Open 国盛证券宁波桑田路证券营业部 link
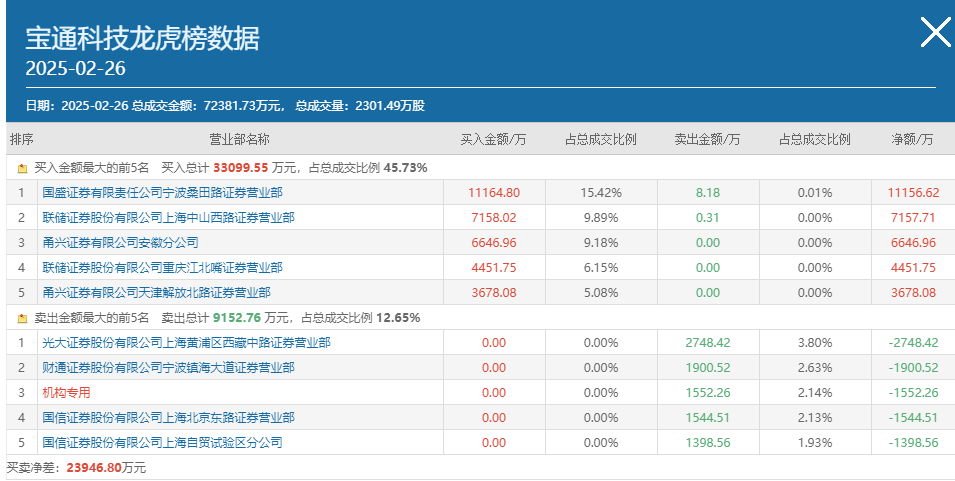955x481 pixels. pos(163,192)
